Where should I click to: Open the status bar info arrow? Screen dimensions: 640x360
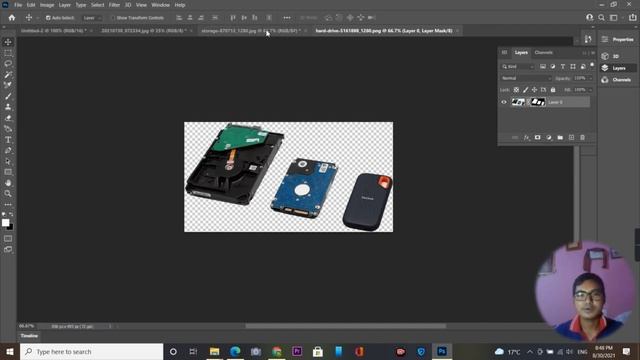pyautogui.click(x=110, y=326)
